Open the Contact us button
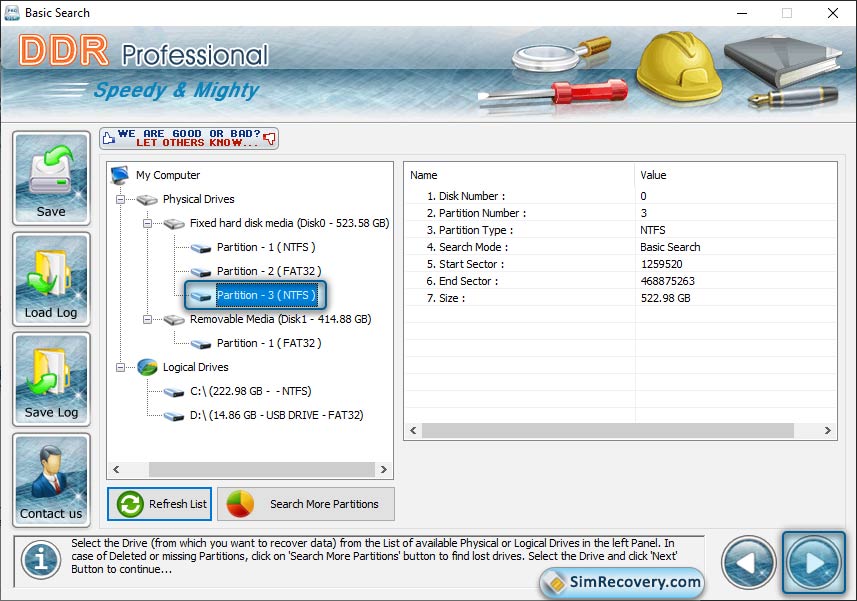Image resolution: width=857 pixels, height=601 pixels. 51,480
